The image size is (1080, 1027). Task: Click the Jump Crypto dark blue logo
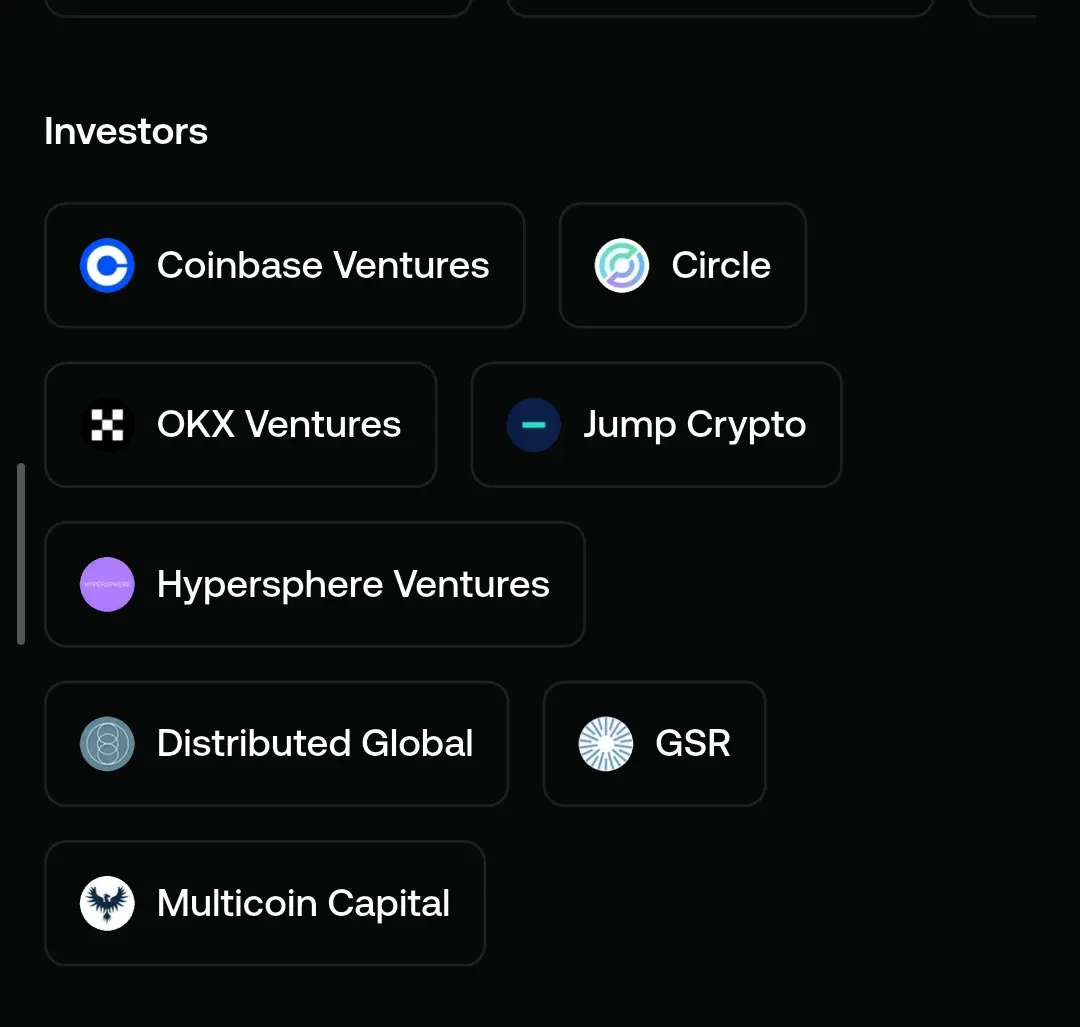533,424
